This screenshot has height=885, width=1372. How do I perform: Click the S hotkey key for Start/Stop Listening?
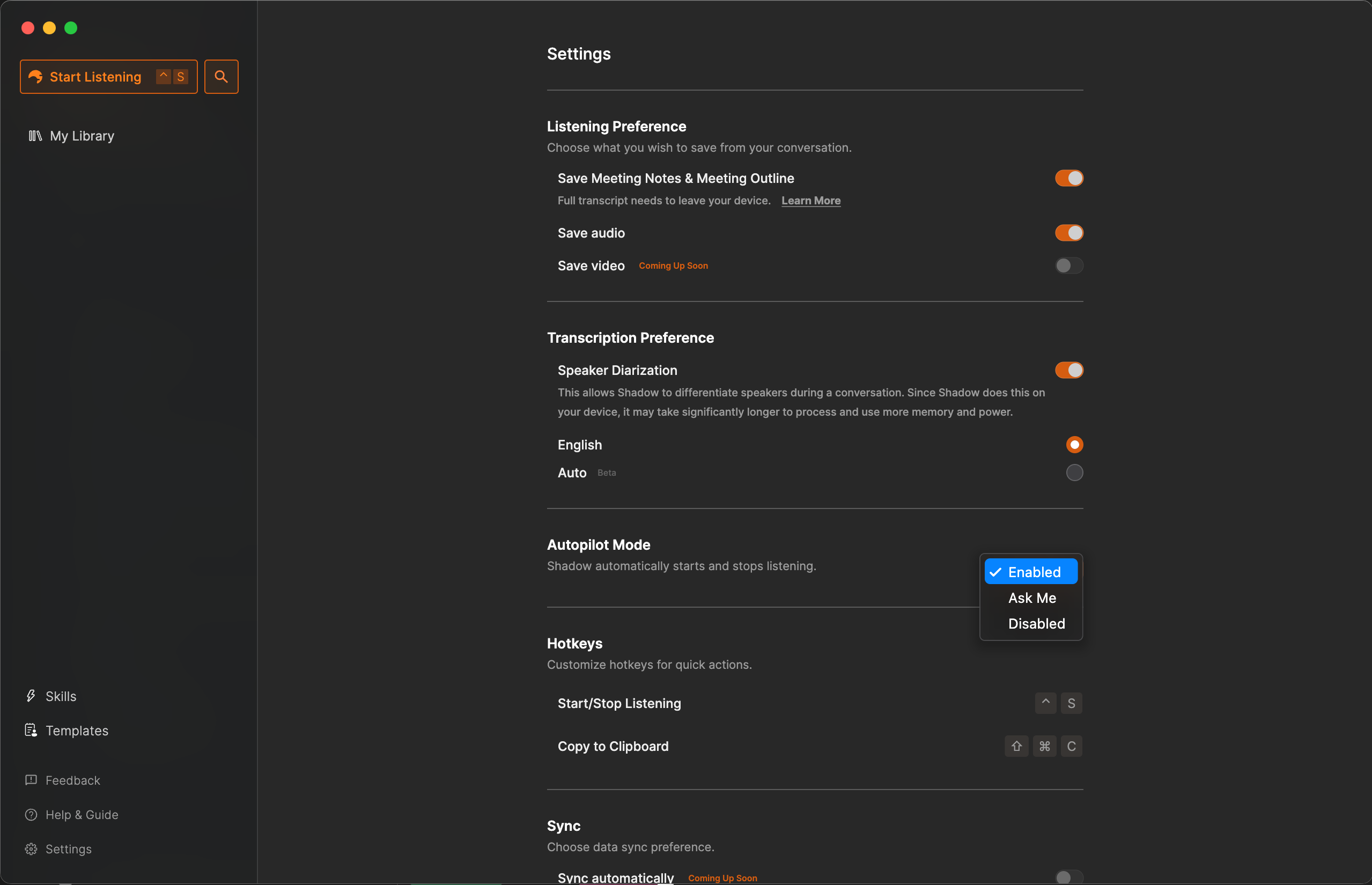(x=1071, y=703)
